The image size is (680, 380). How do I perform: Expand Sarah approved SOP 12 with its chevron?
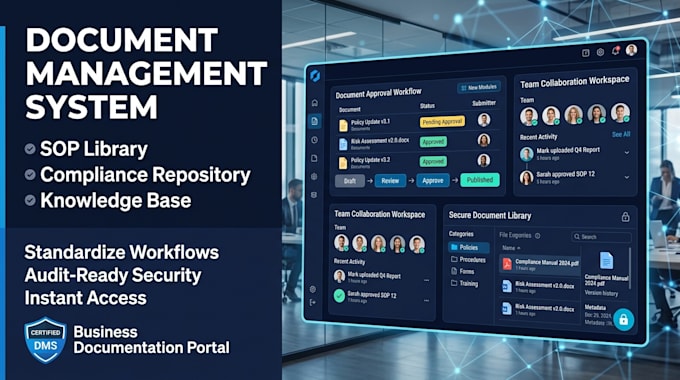(627, 177)
